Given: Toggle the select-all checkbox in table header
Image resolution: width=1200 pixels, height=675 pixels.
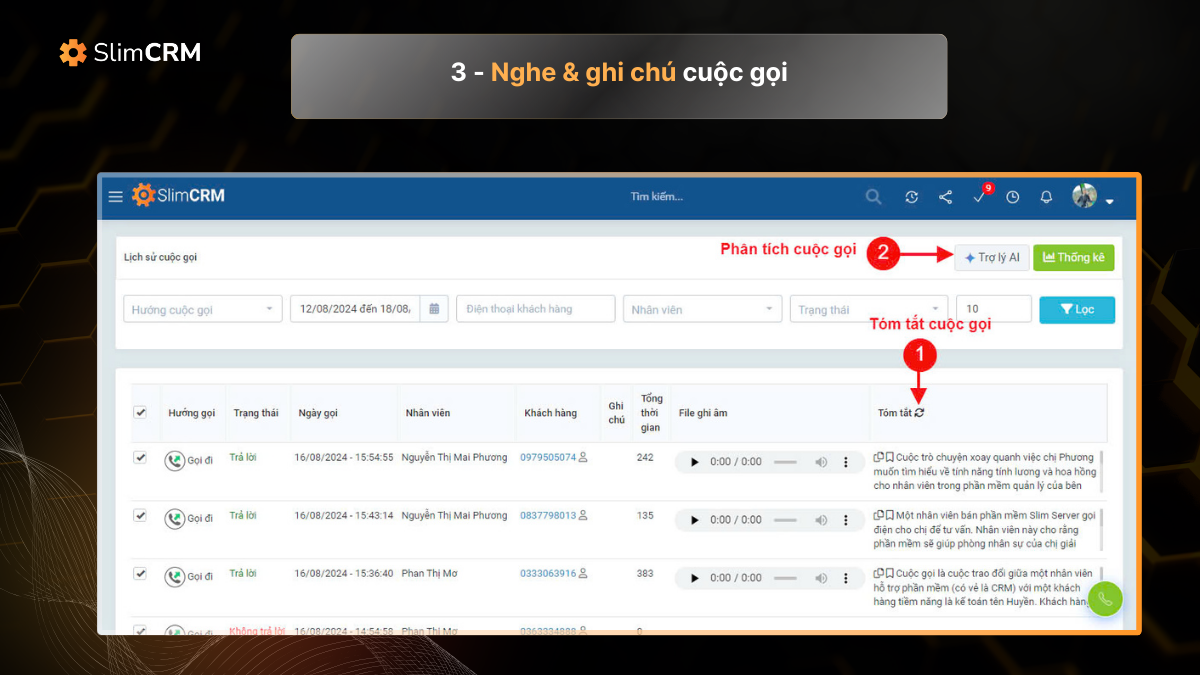Looking at the screenshot, I should (141, 412).
